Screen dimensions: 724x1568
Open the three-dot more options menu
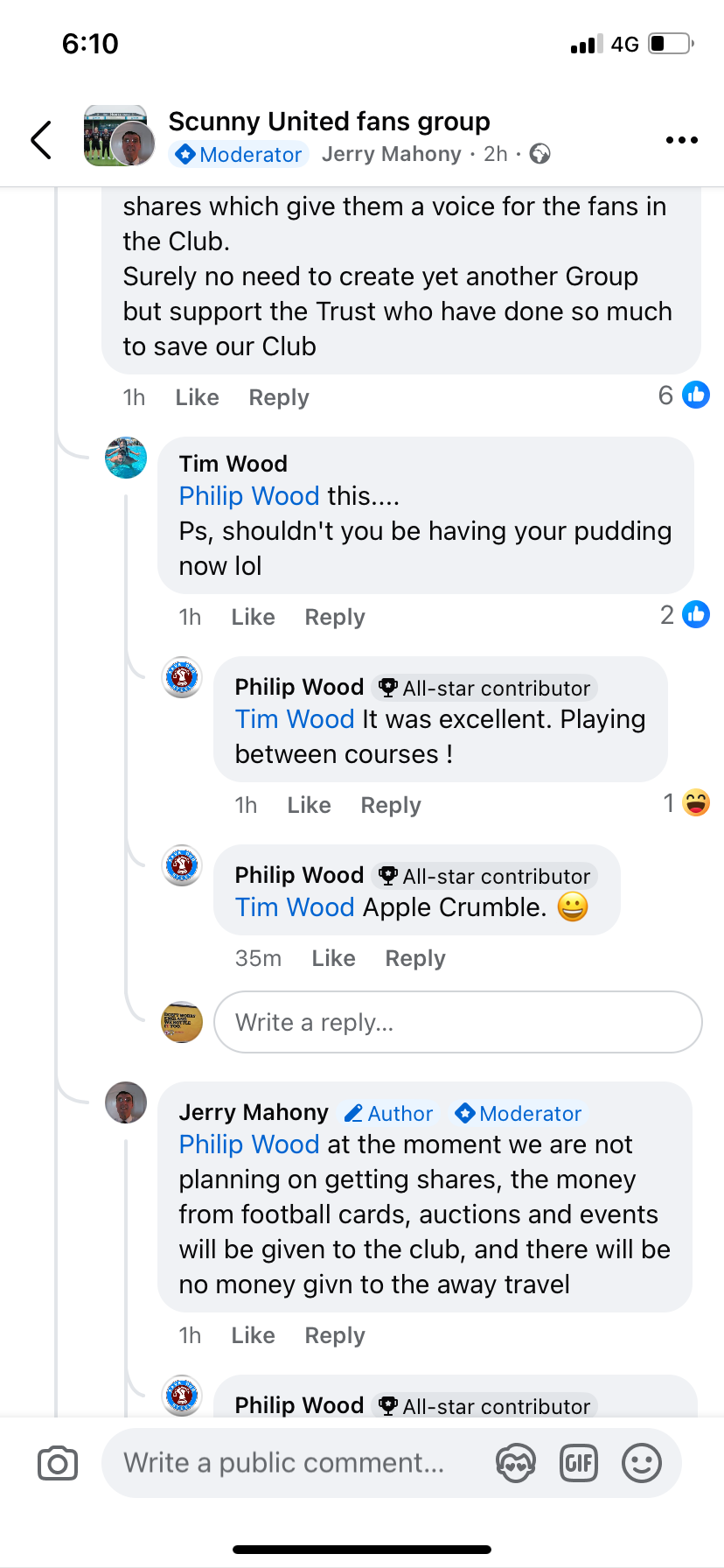(681, 140)
